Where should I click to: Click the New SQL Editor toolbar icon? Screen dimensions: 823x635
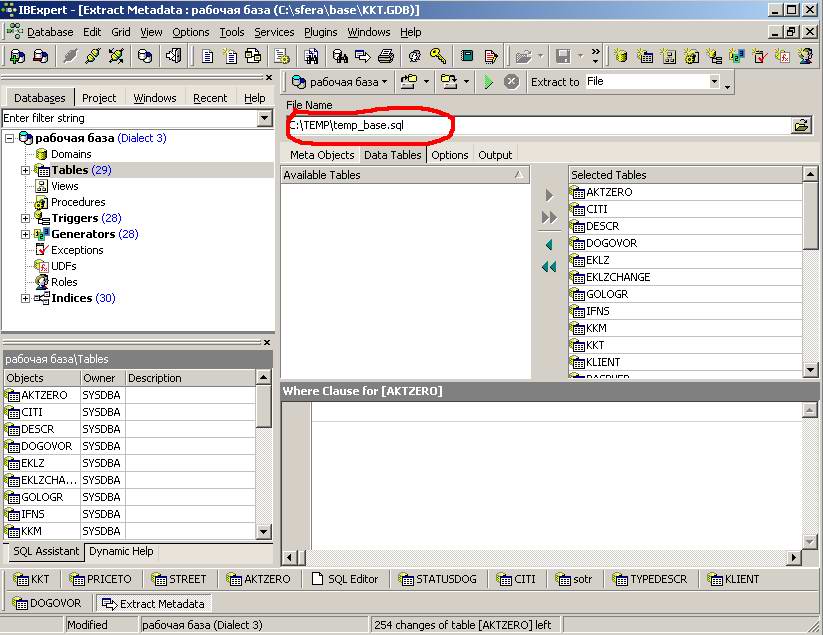tap(231, 56)
